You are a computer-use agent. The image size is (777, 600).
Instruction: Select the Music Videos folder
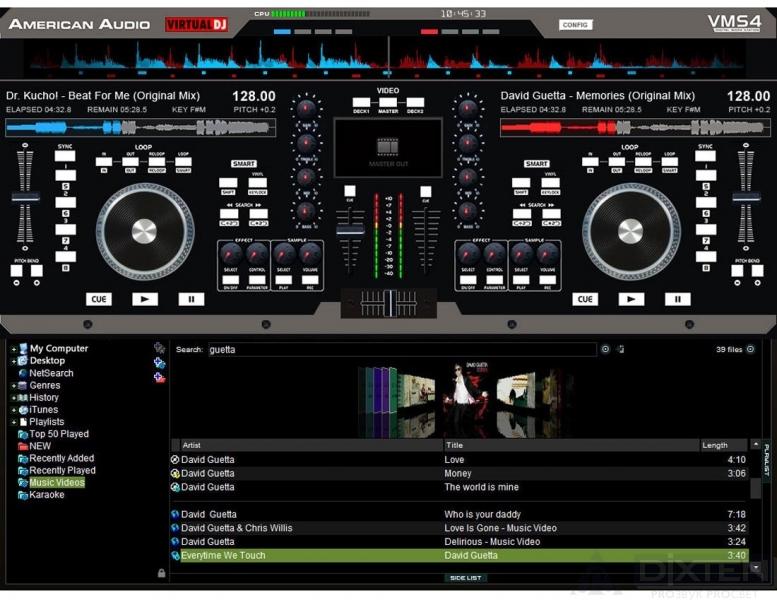click(x=52, y=483)
